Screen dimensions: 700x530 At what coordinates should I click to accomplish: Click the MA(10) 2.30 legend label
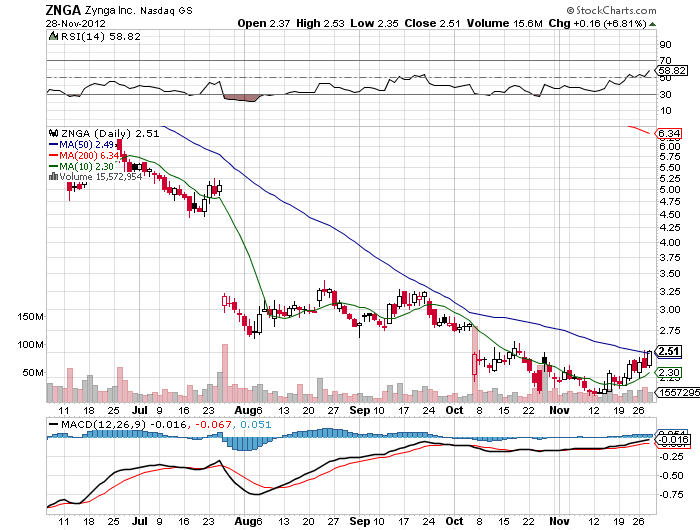86,166
